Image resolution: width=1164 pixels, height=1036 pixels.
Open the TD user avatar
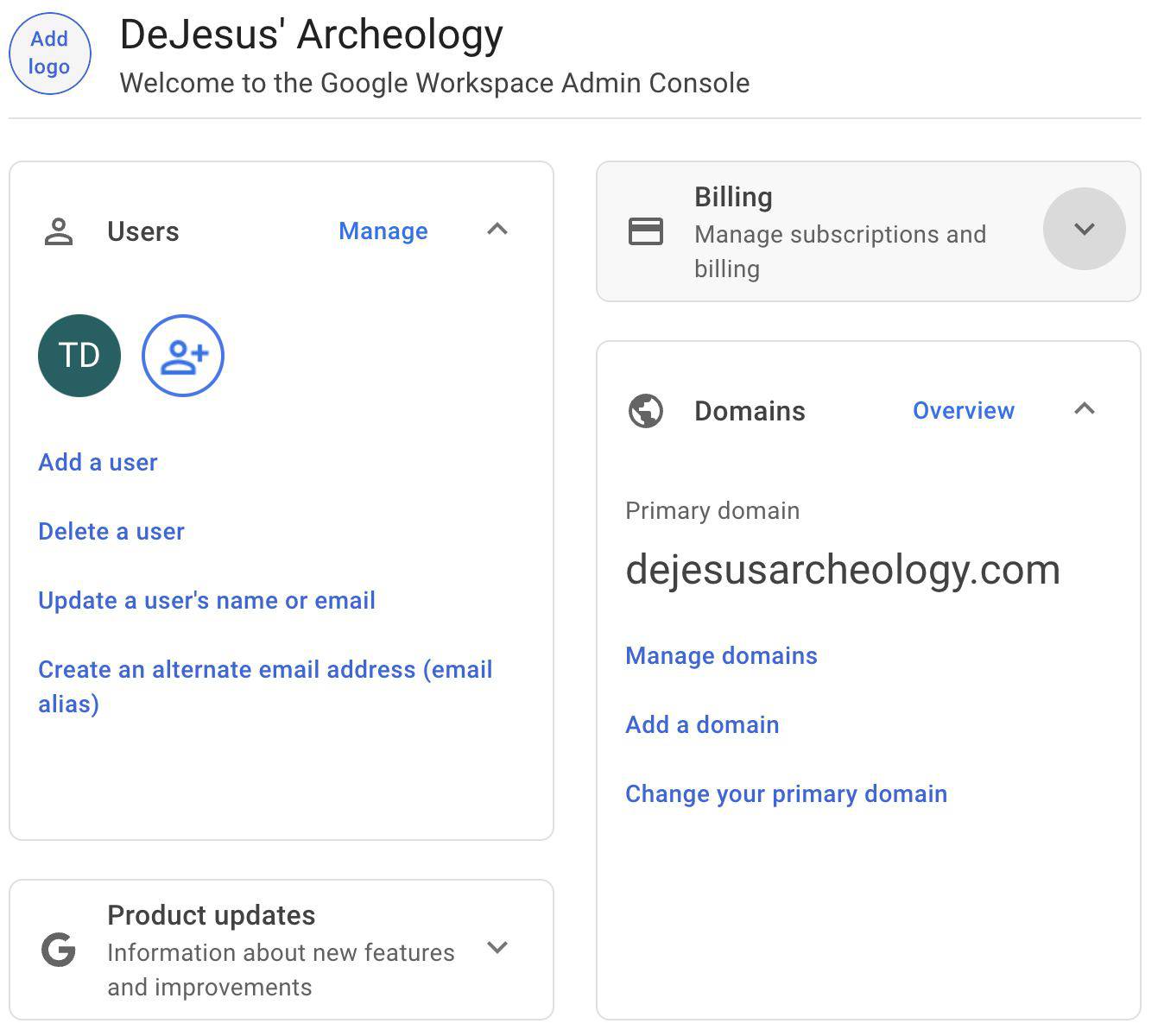(x=79, y=356)
